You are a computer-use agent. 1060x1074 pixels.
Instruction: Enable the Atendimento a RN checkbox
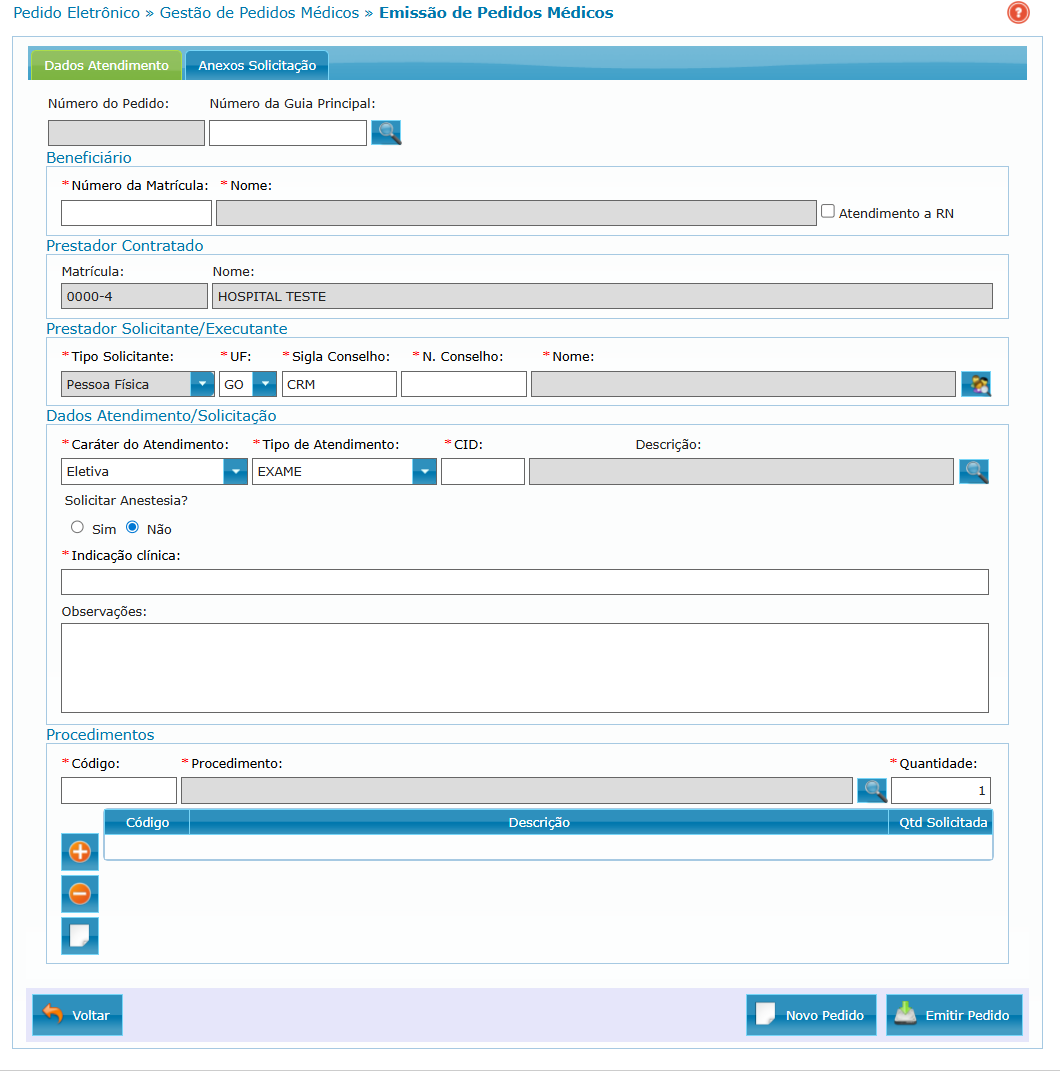pyautogui.click(x=828, y=211)
